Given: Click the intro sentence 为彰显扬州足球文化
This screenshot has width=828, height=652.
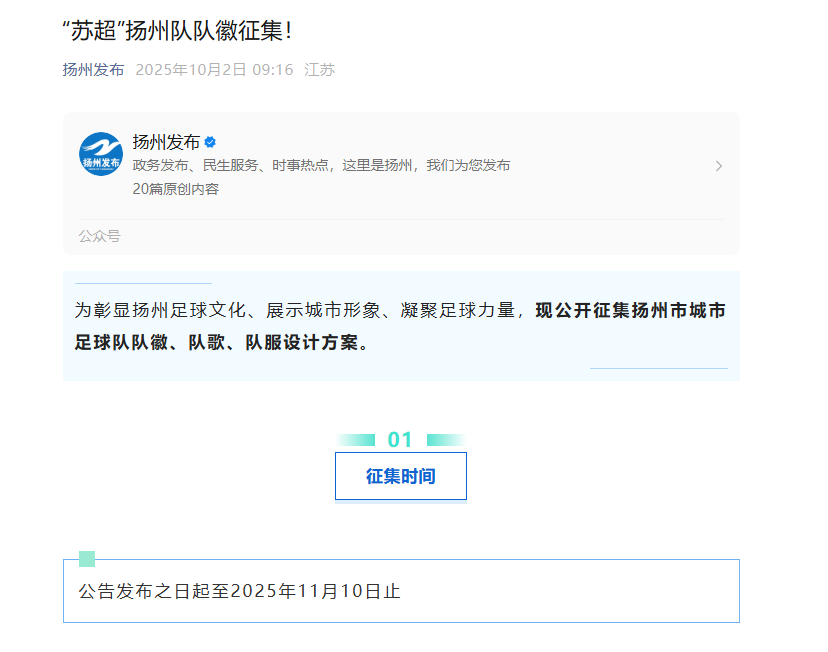Looking at the screenshot, I should point(300,310).
